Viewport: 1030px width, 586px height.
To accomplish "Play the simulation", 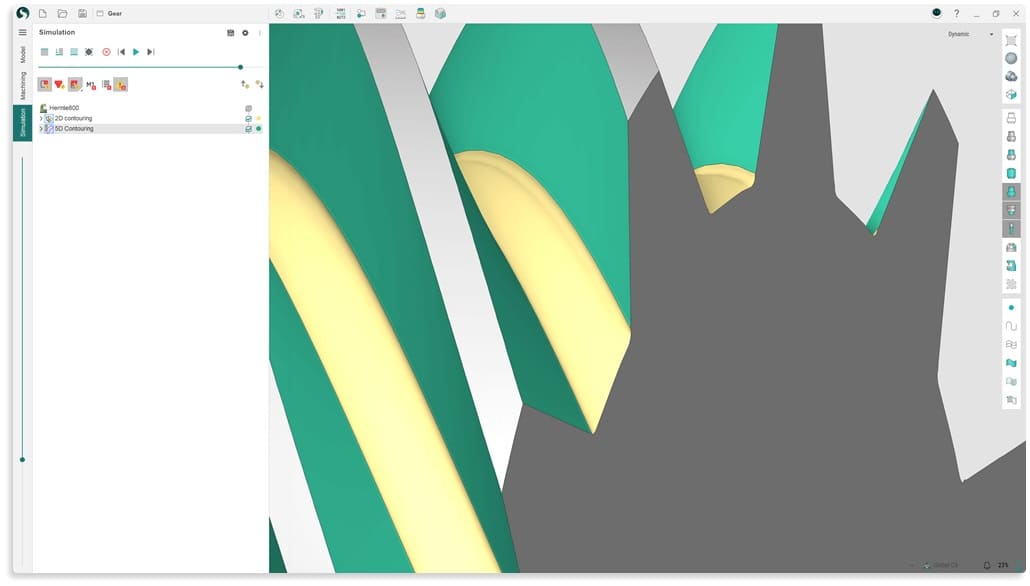I will tap(136, 51).
